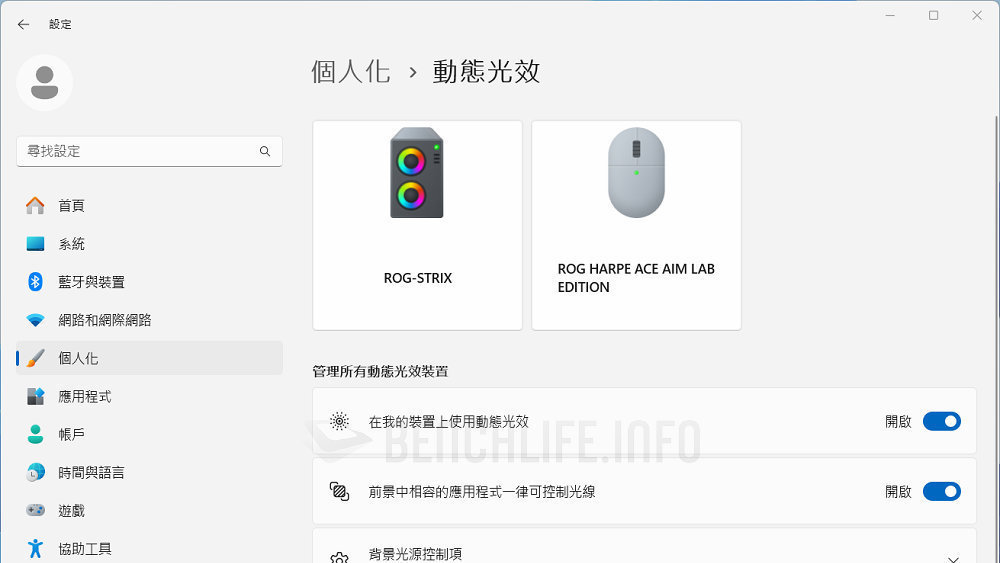Select the 藍牙與裝置 Bluetooth icon
This screenshot has height=563, width=1000.
[35, 282]
